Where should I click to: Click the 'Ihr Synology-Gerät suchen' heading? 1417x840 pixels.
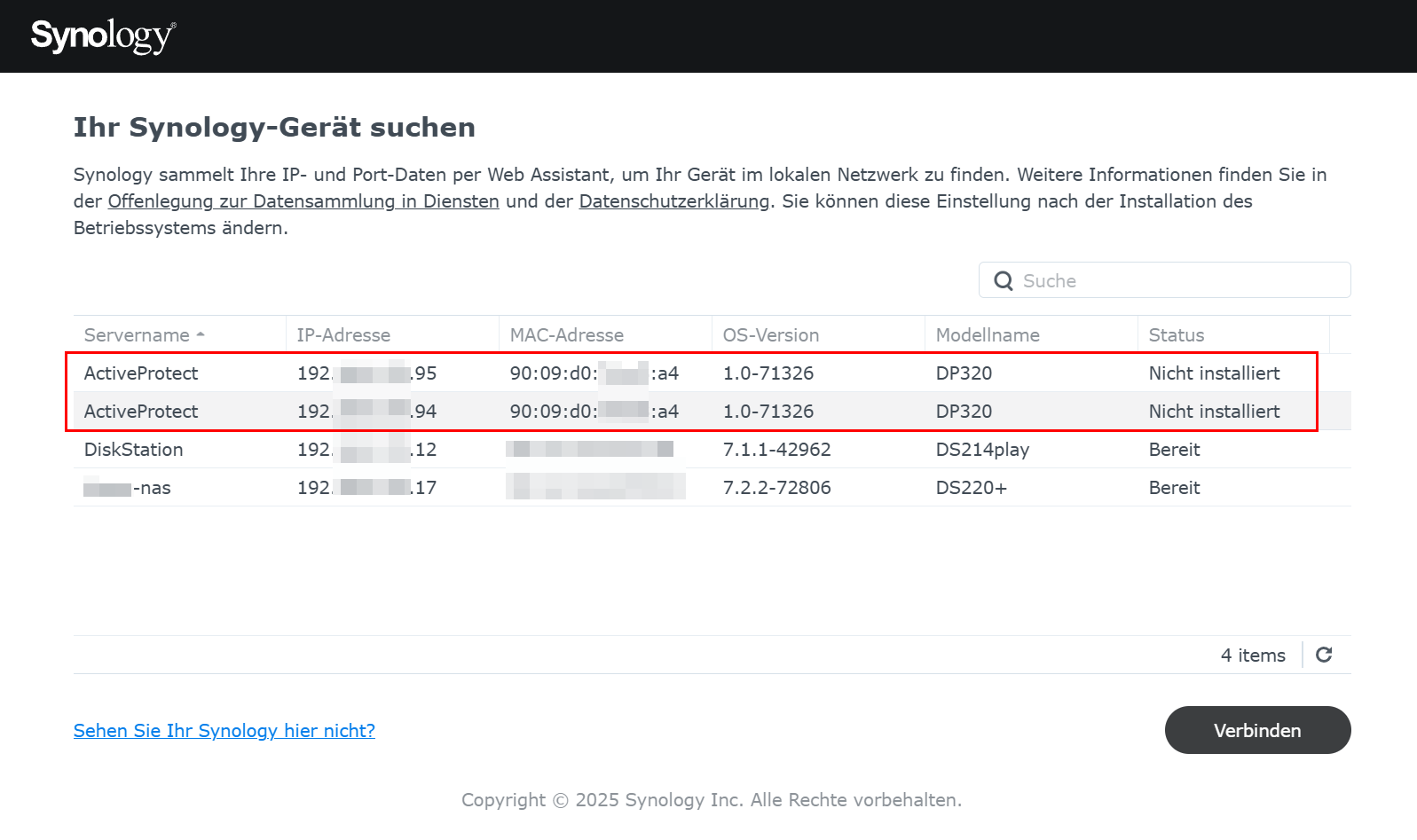274,127
